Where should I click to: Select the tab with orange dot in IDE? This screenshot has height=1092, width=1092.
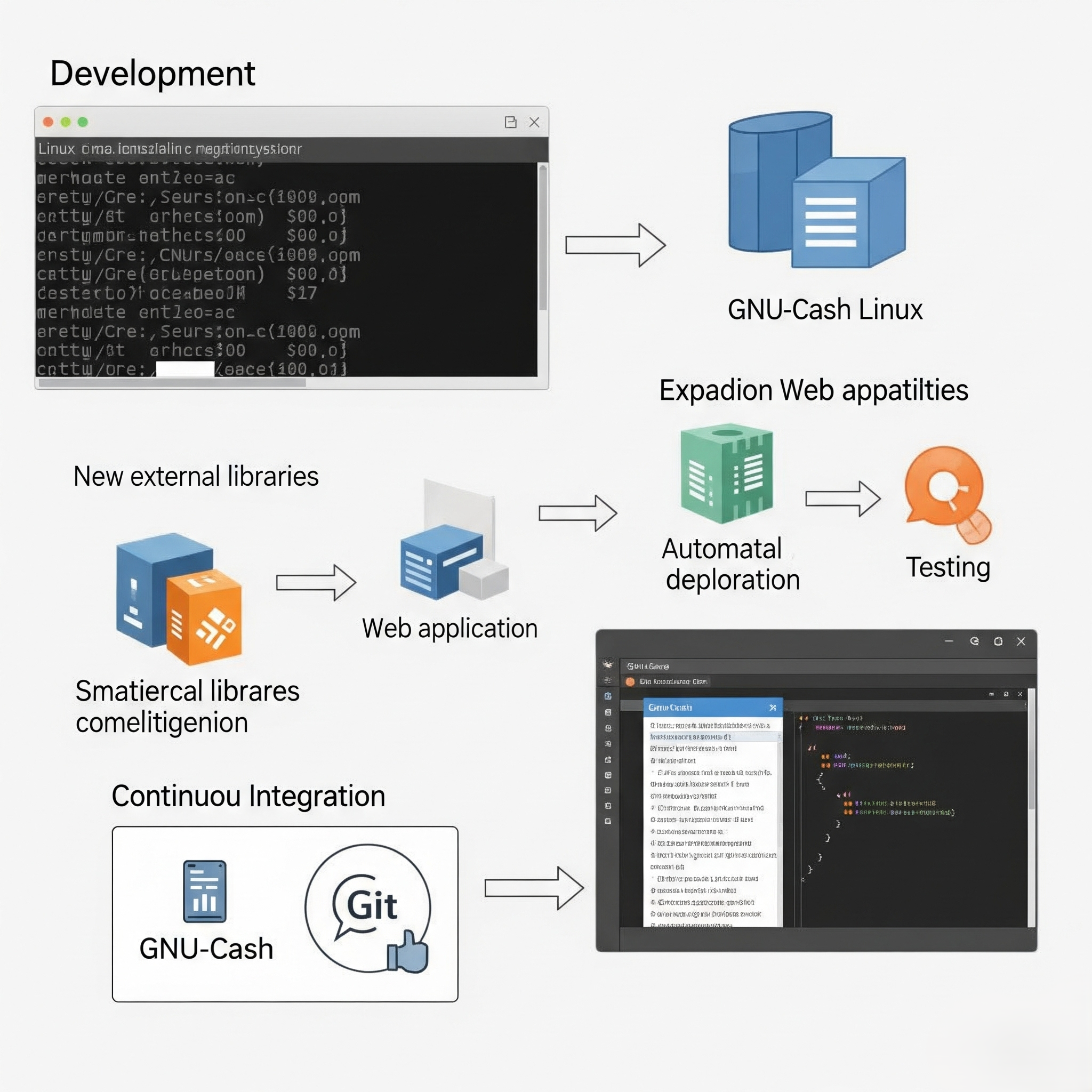(667, 681)
